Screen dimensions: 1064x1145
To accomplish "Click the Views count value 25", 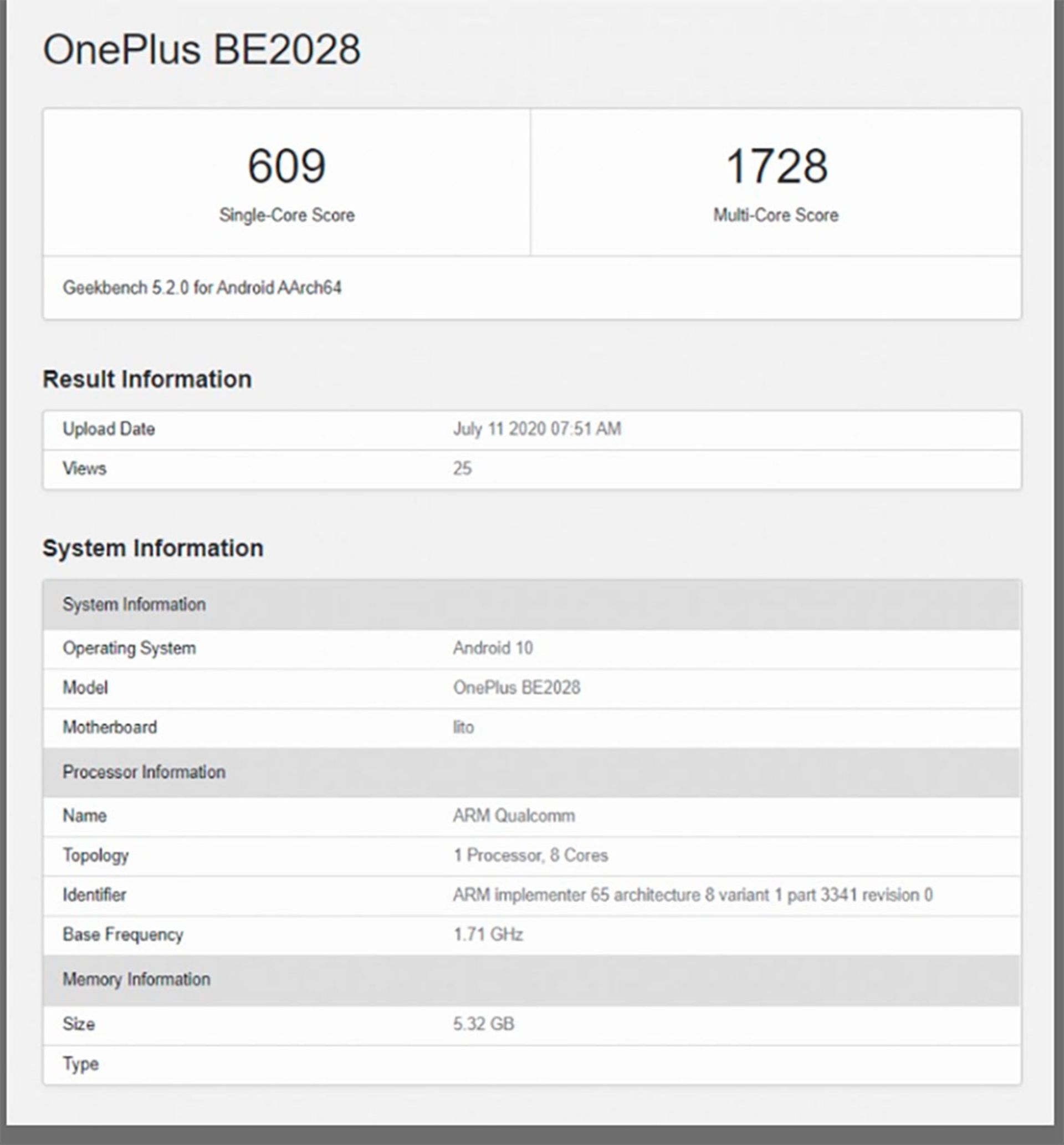I will (462, 469).
